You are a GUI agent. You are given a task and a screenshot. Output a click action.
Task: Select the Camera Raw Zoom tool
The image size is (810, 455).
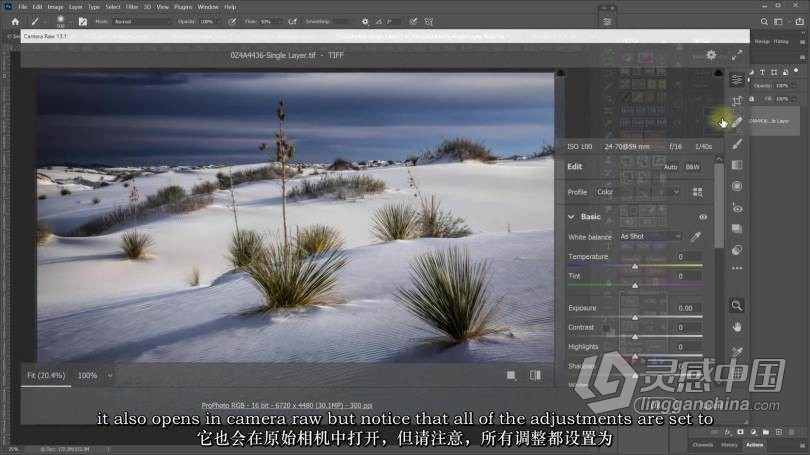[x=737, y=305]
